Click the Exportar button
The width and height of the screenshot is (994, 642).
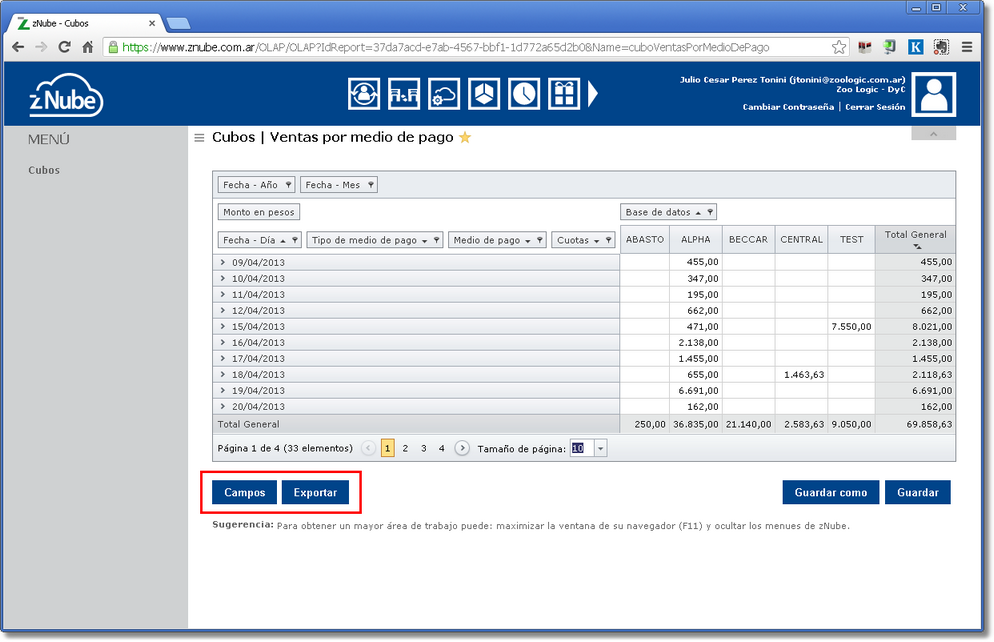click(x=315, y=493)
